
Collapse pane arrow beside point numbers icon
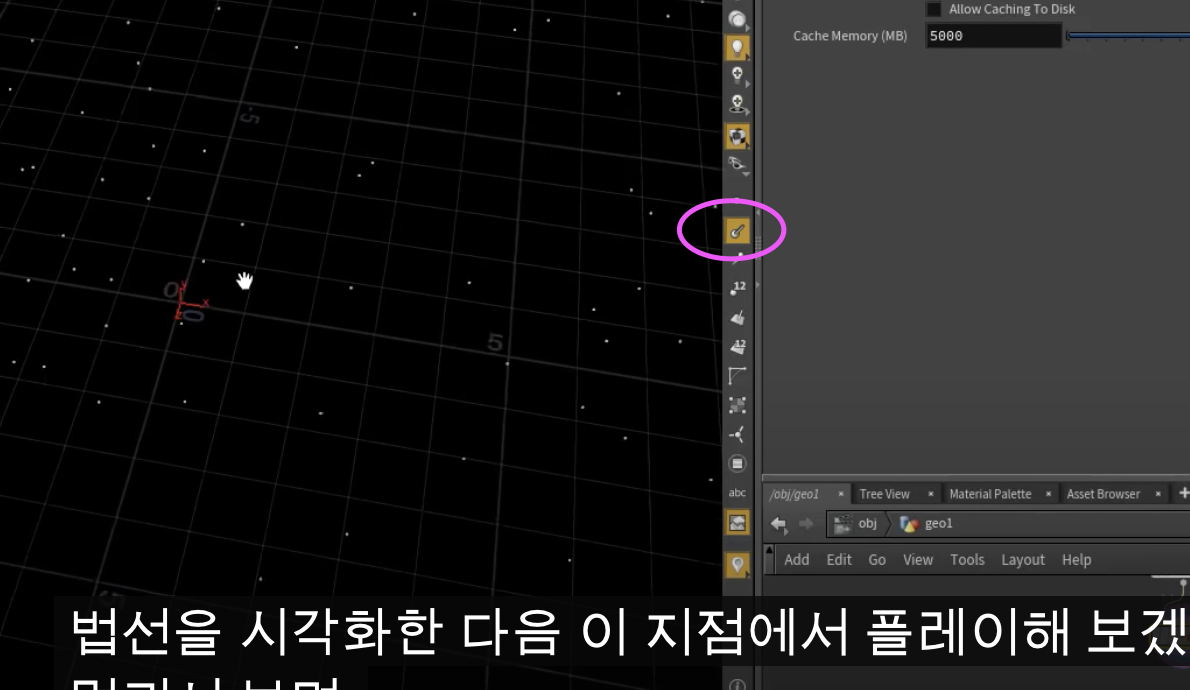coord(757,285)
